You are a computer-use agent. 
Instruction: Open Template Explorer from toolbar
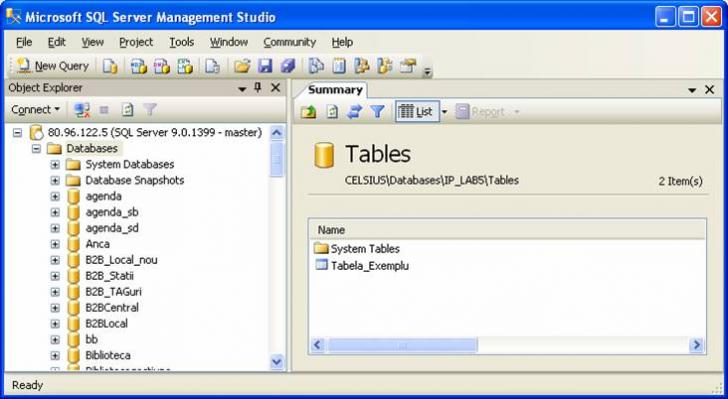384,66
